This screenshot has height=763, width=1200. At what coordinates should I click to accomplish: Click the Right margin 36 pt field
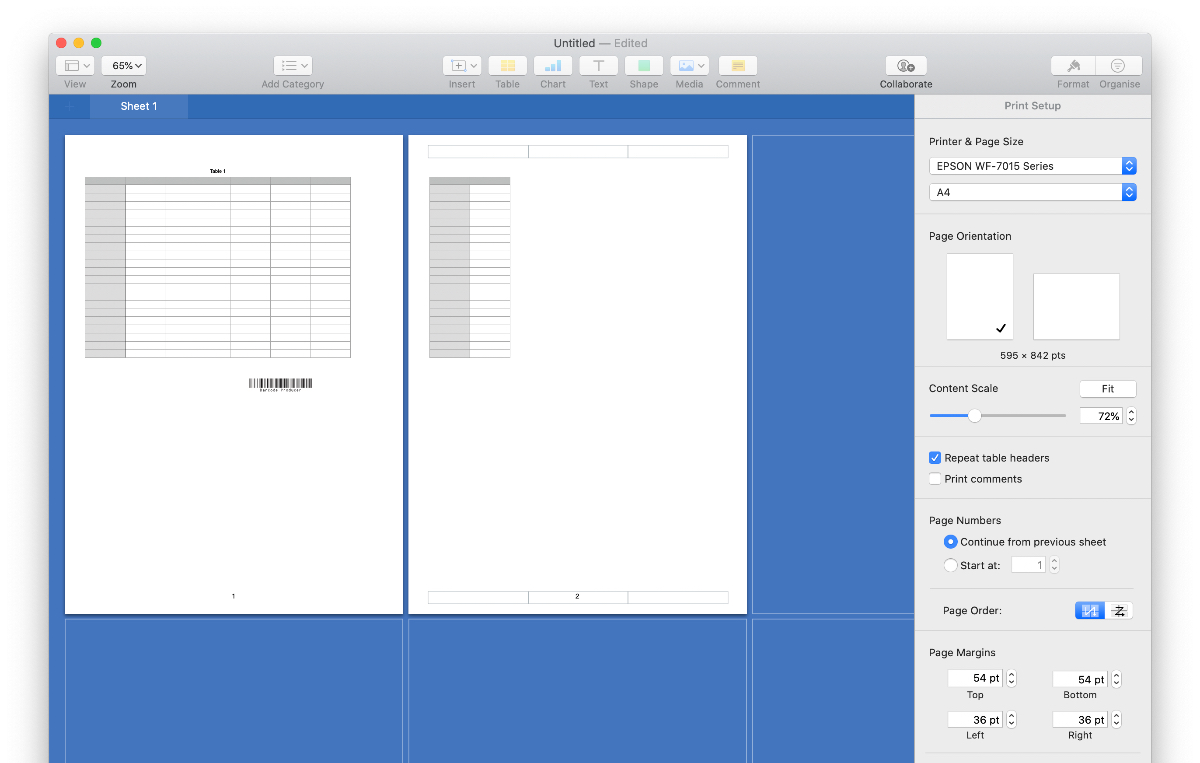1080,720
